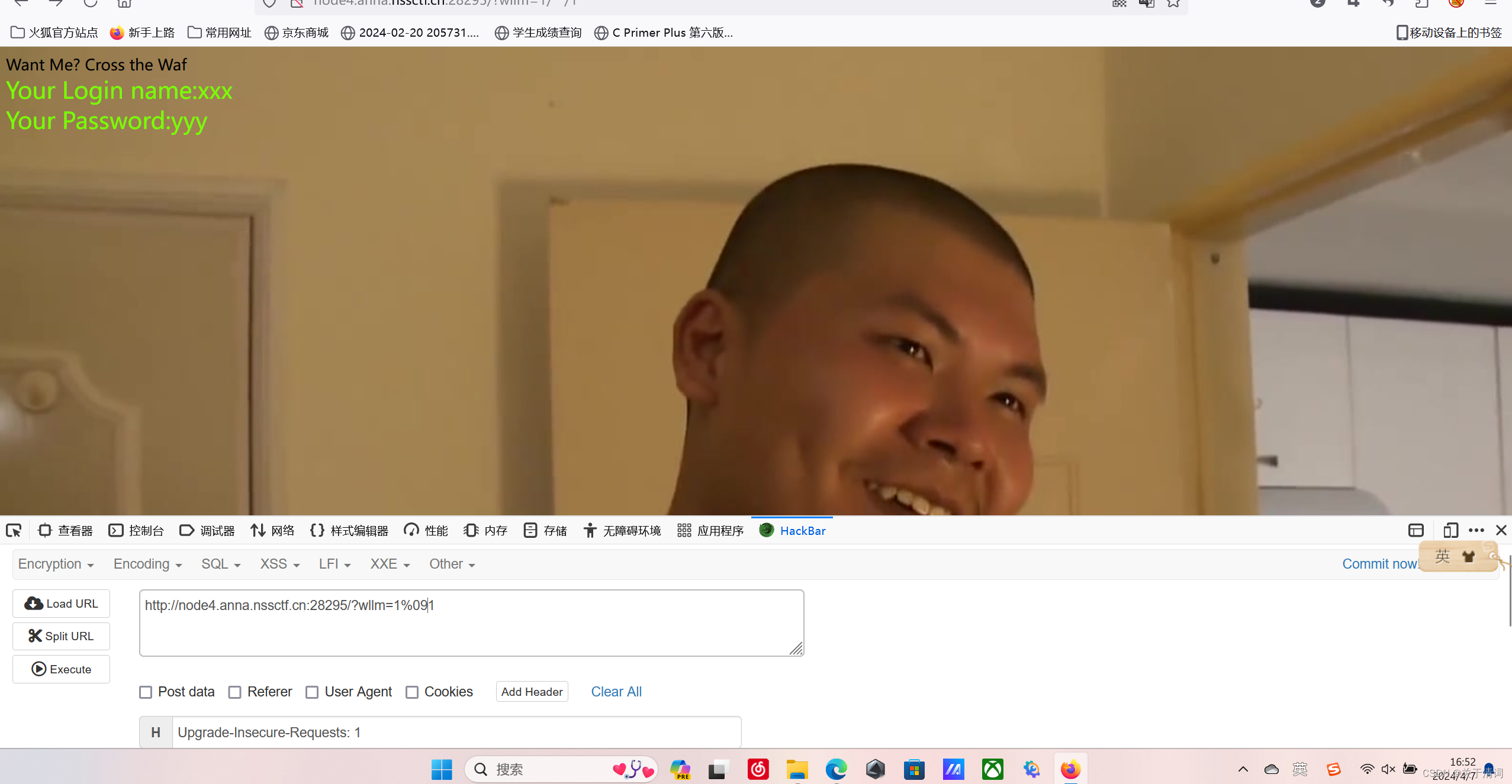The width and height of the screenshot is (1512, 784).
Task: Switch to the 控制台 console tab
Action: pyautogui.click(x=137, y=530)
